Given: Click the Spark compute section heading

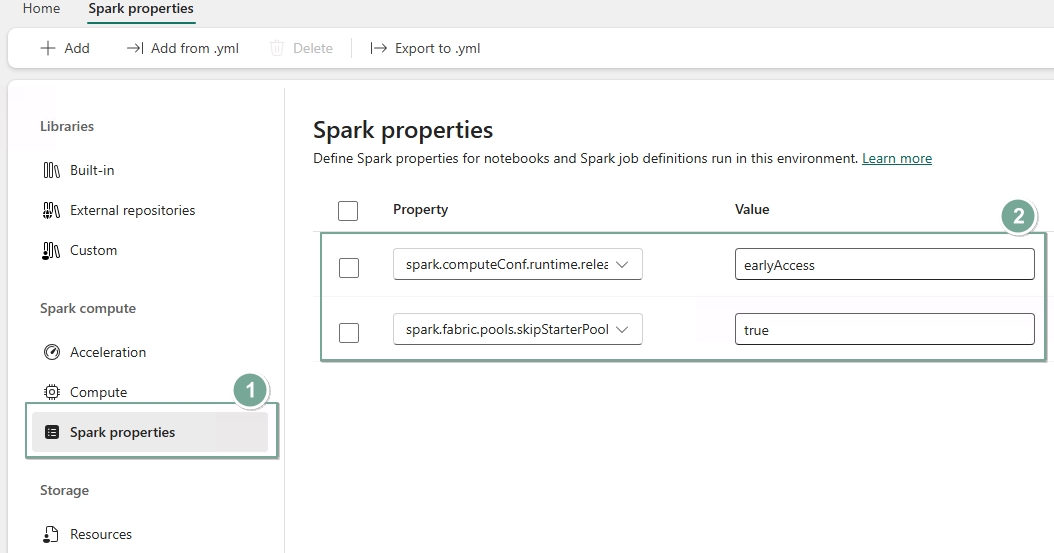Looking at the screenshot, I should [x=87, y=308].
